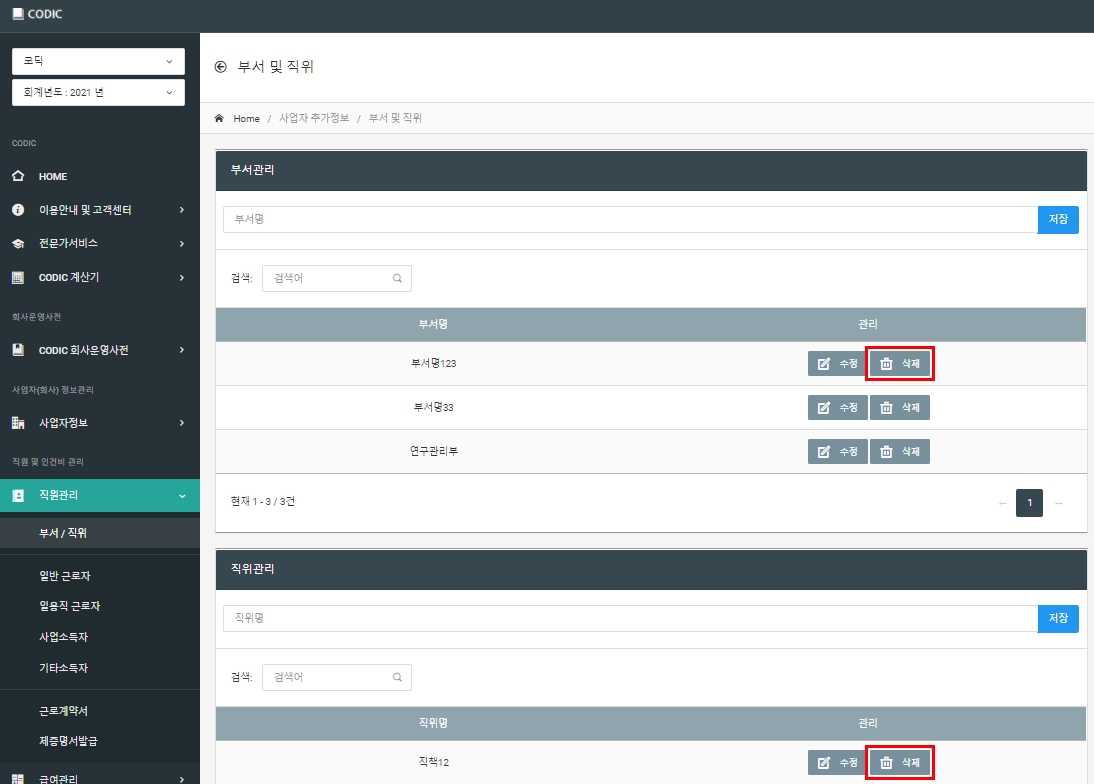
Task: Delete the 연구관리부 department row
Action: [x=899, y=451]
